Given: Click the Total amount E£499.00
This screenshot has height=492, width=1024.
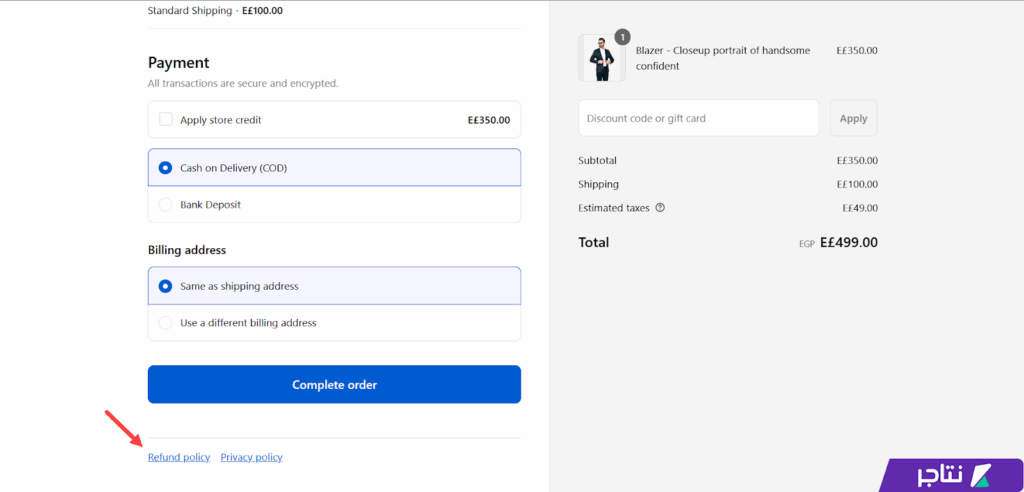Looking at the screenshot, I should tap(848, 242).
